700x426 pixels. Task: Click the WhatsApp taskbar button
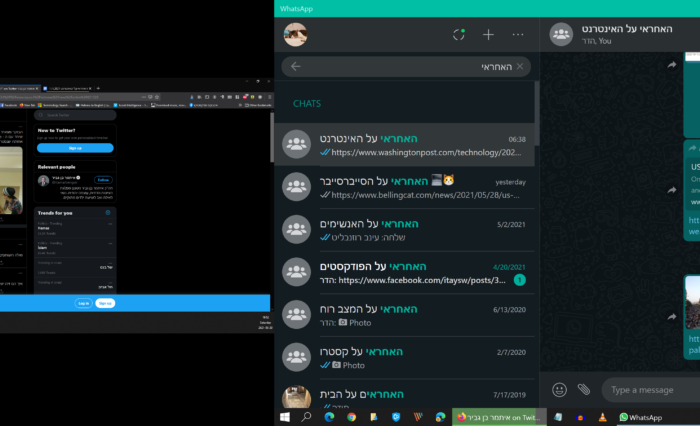641,417
